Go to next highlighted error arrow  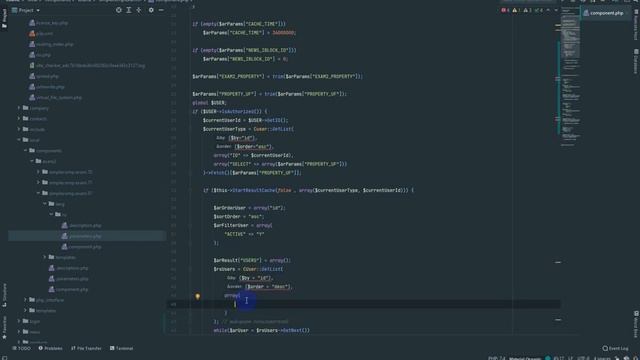[556, 10]
